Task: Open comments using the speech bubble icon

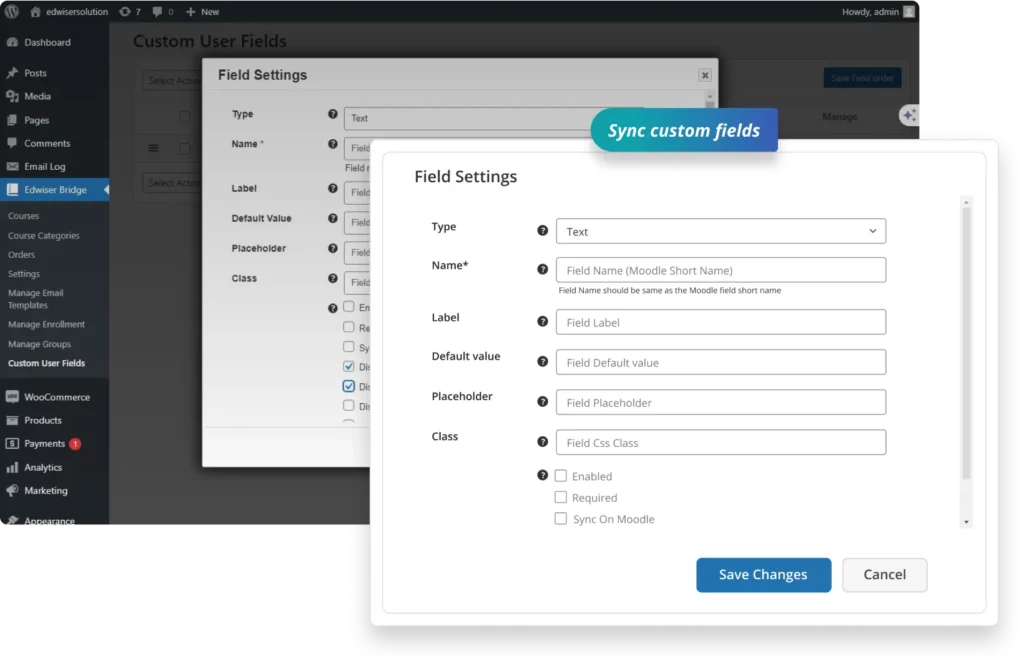Action: (158, 11)
